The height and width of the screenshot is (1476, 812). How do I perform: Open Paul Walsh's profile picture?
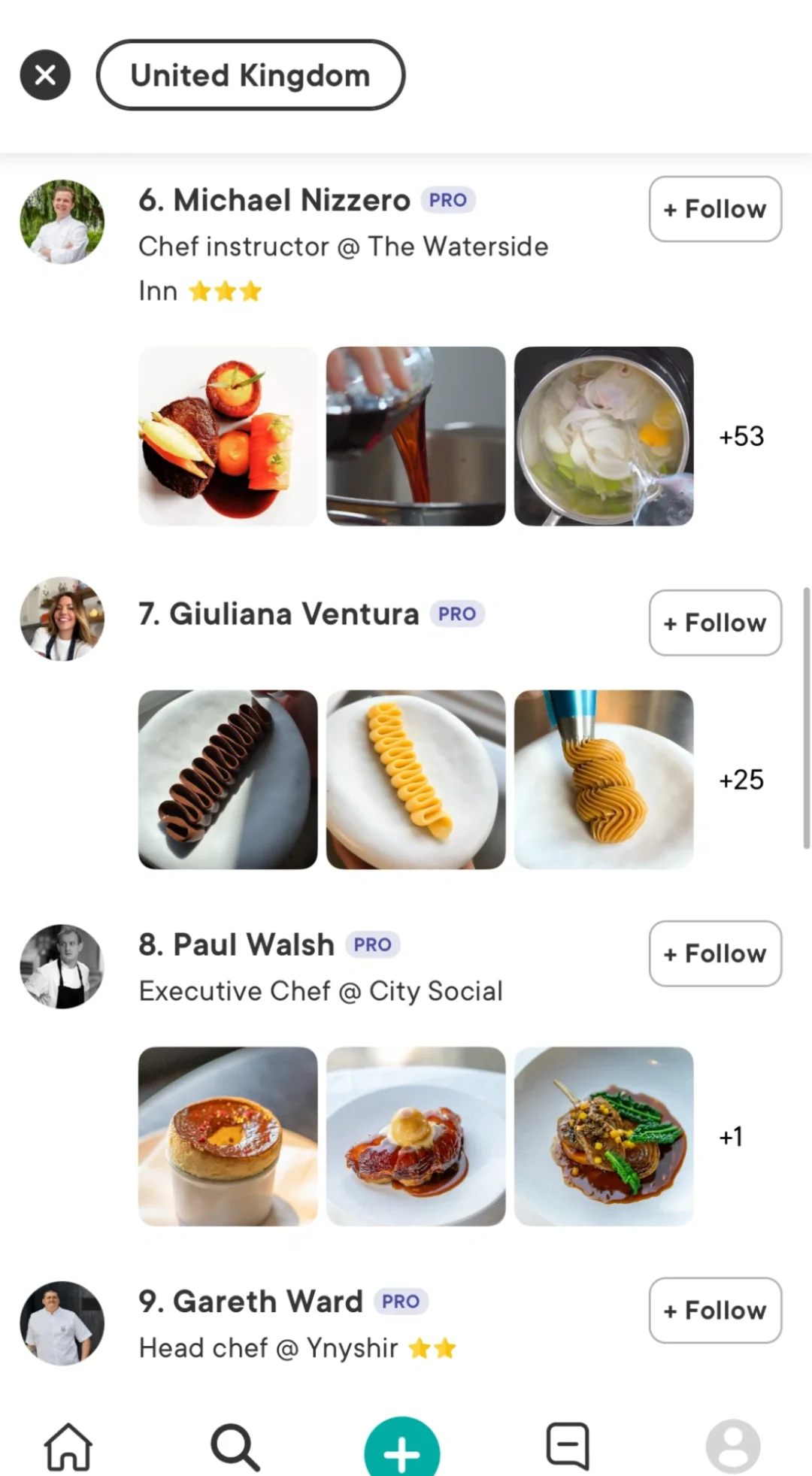click(x=62, y=966)
